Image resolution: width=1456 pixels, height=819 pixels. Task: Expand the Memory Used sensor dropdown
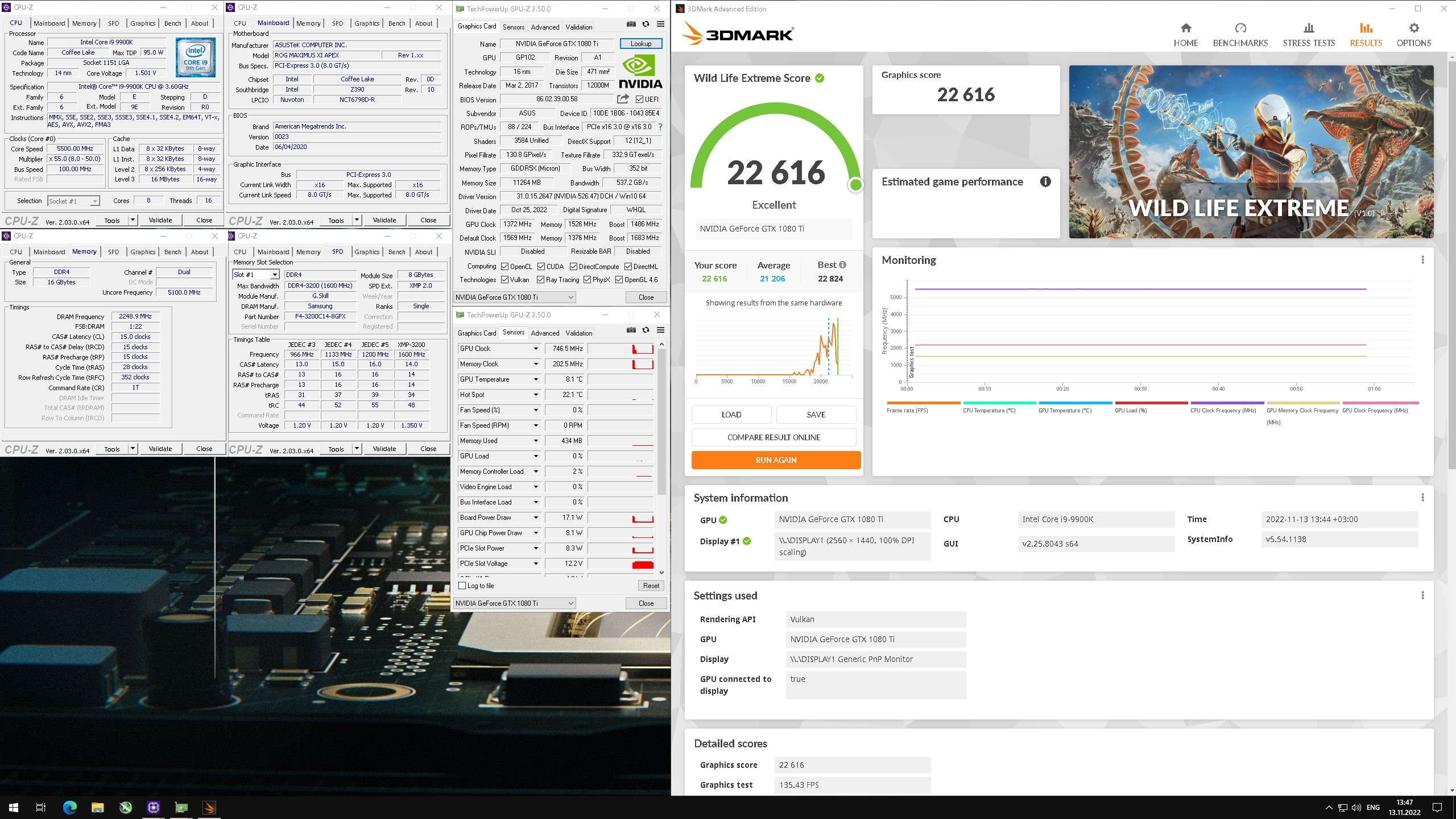tap(535, 440)
